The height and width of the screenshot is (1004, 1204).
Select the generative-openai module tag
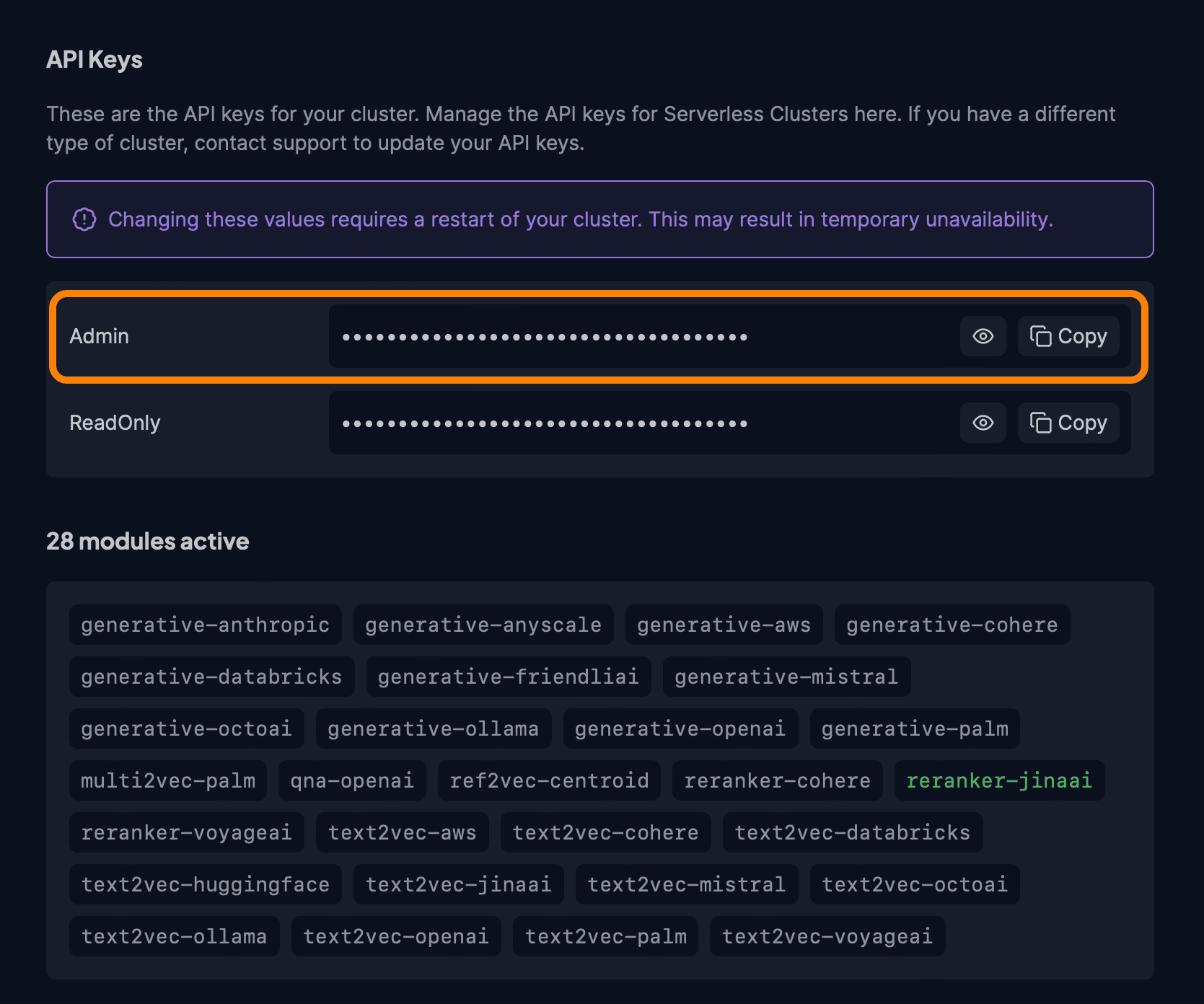(x=681, y=728)
